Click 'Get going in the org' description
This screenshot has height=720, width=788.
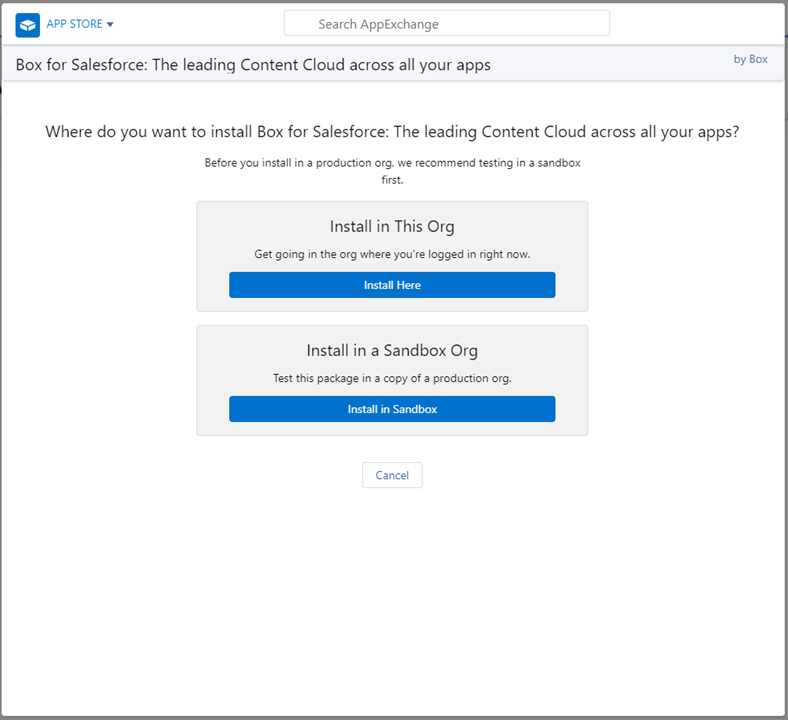[392, 254]
